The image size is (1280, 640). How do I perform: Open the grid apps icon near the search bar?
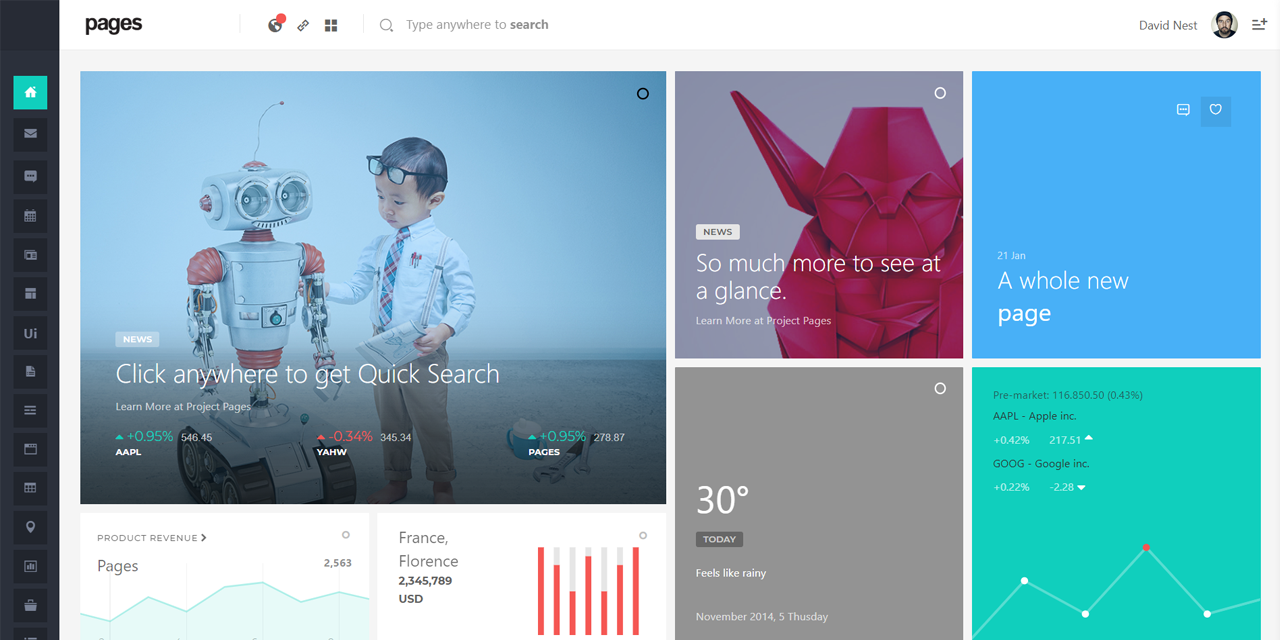331,24
